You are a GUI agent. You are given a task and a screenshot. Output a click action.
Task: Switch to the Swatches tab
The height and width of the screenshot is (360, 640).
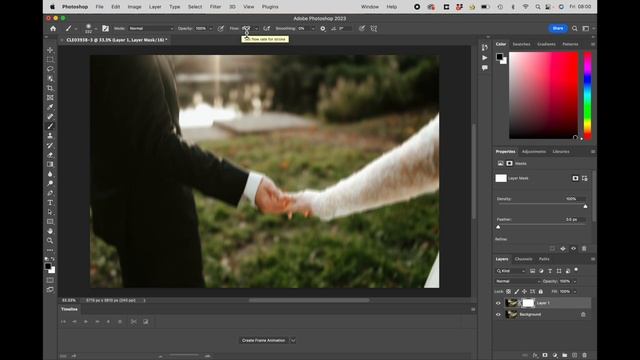click(x=521, y=44)
